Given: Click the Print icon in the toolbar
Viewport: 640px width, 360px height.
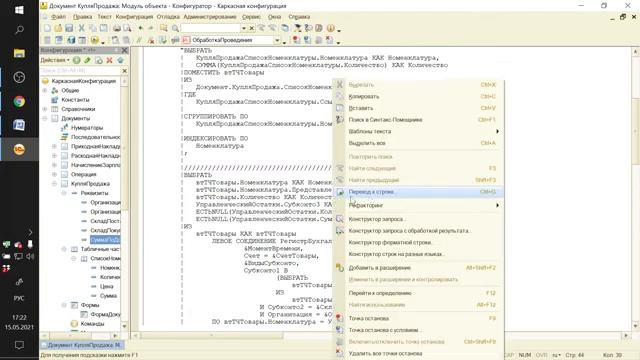Looking at the screenshot, I should coord(117,28).
